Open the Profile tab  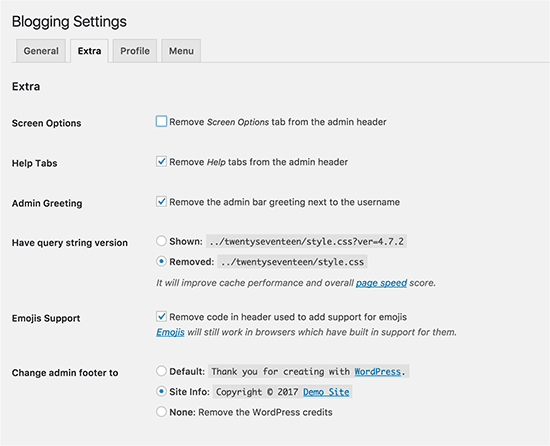135,51
